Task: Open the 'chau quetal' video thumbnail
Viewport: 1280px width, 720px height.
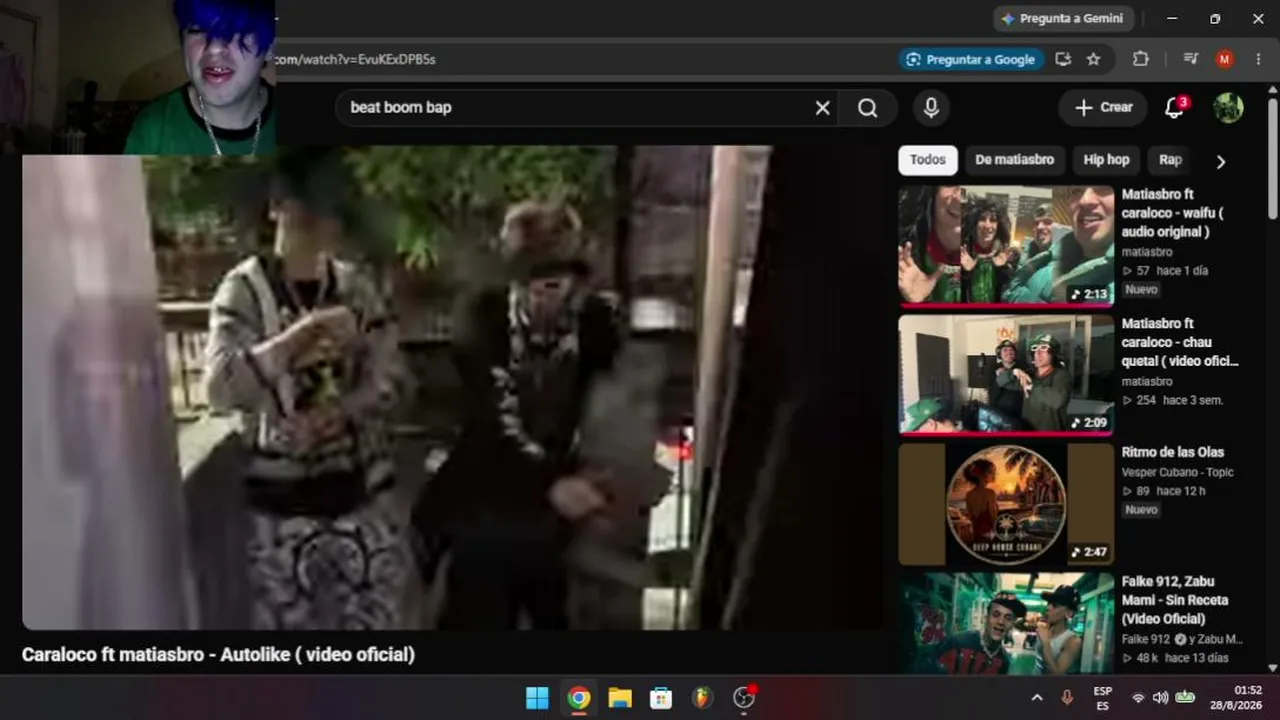Action: [1006, 375]
